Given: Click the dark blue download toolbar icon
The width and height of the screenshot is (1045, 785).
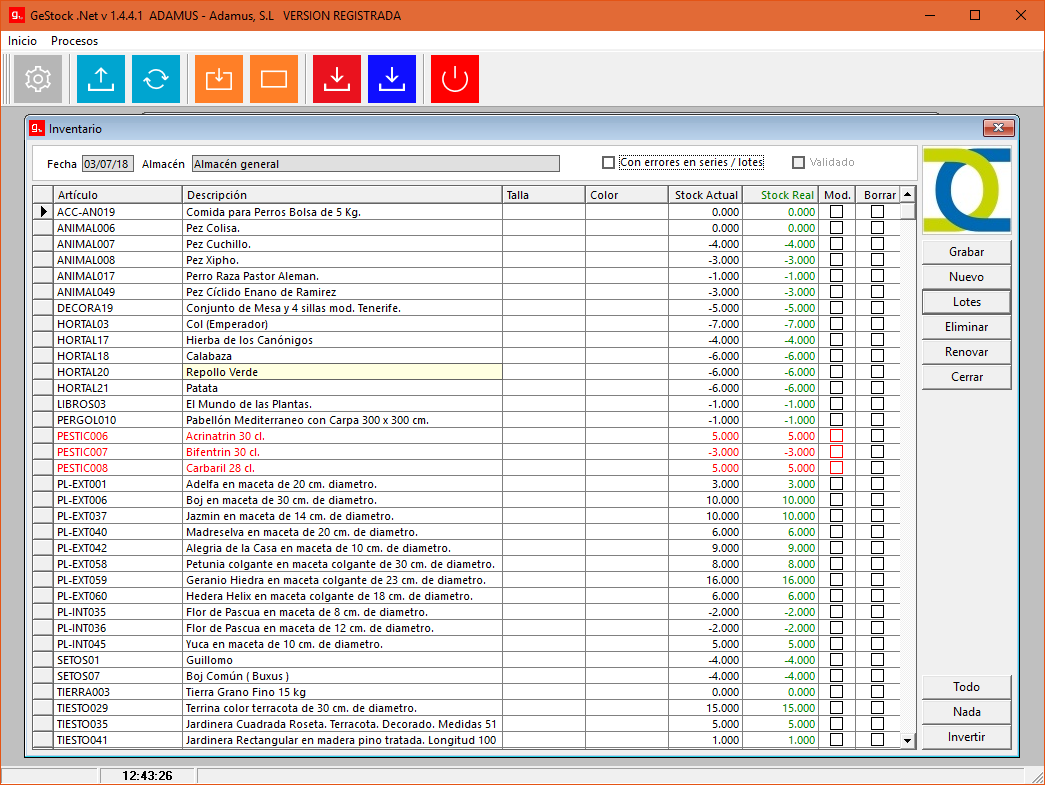Looking at the screenshot, I should click(x=392, y=79).
